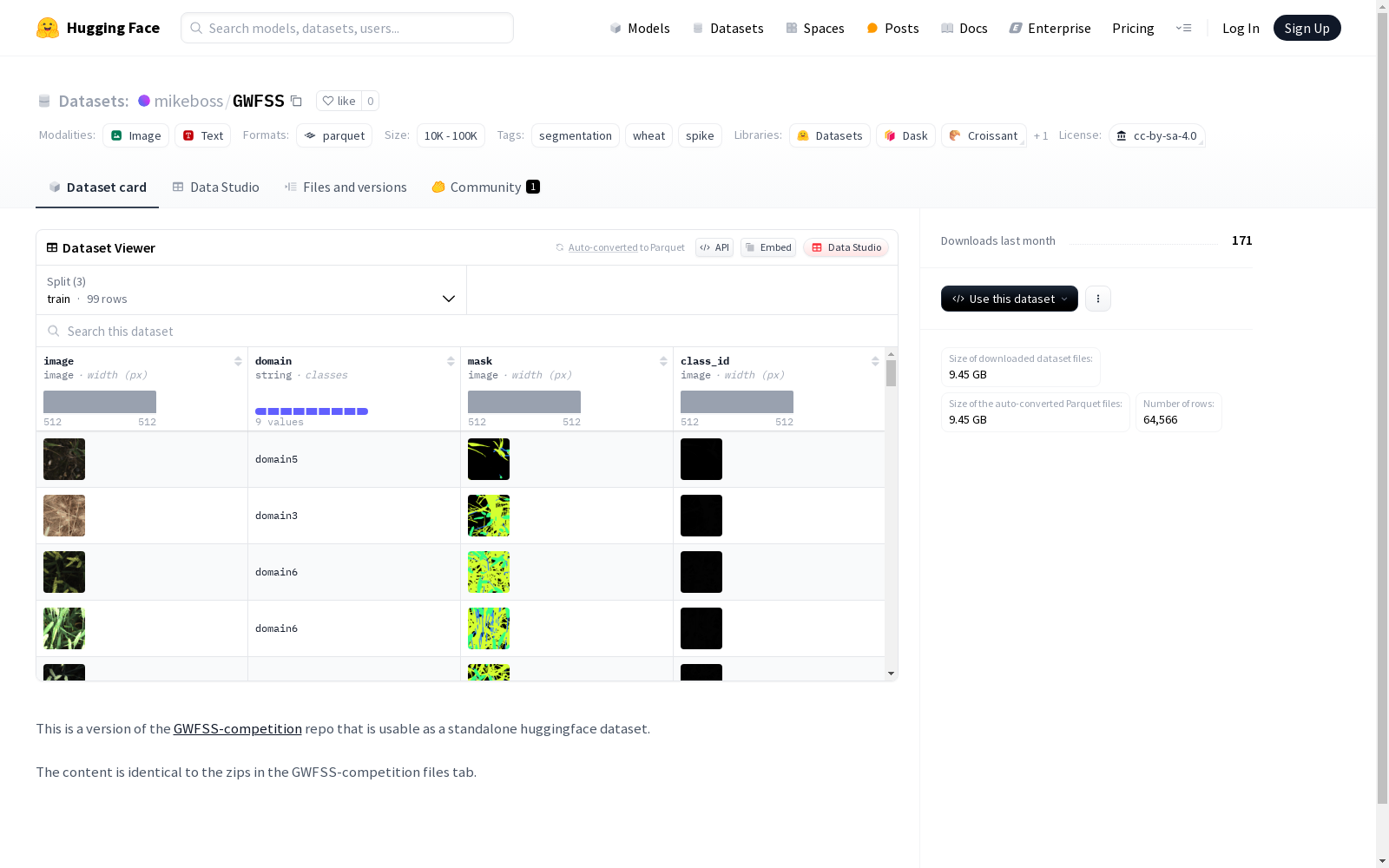Open the Use this dataset dropdown
Screen dimensions: 1389x868
[x=1010, y=299]
